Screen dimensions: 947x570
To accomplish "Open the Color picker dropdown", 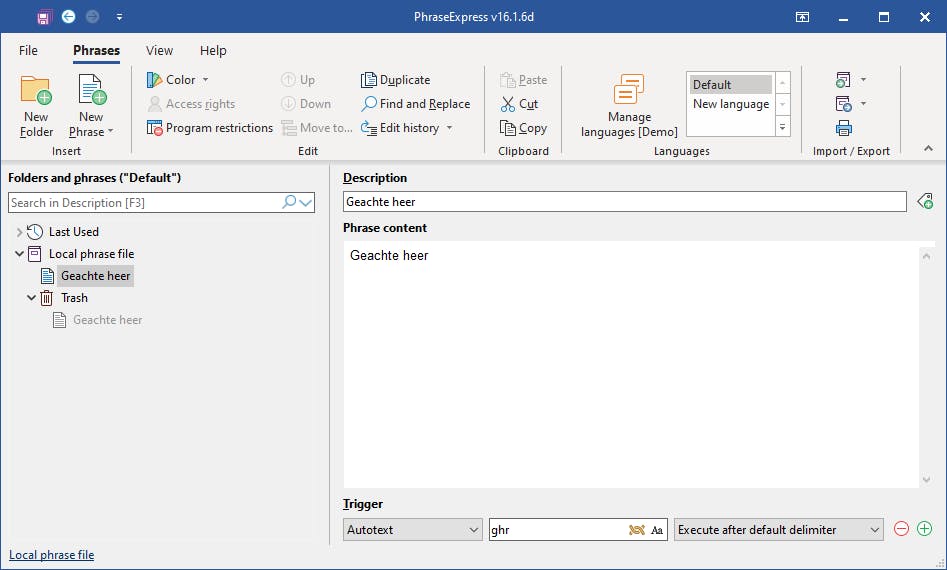I will [x=178, y=80].
